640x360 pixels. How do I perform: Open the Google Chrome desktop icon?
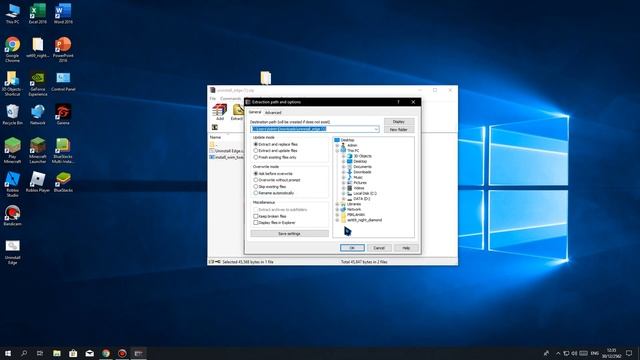pos(12,49)
